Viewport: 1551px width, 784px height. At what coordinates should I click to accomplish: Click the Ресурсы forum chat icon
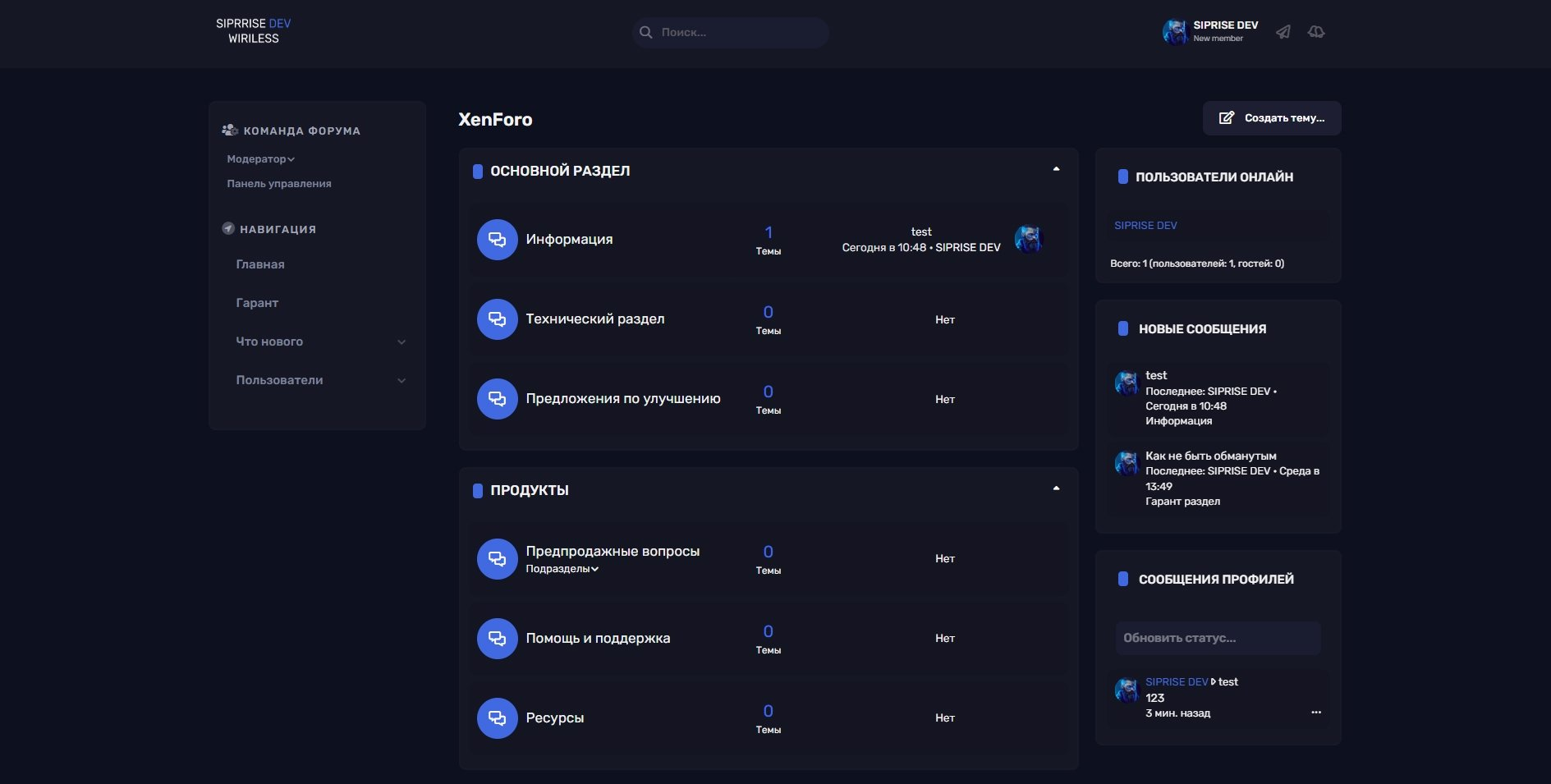coord(497,718)
